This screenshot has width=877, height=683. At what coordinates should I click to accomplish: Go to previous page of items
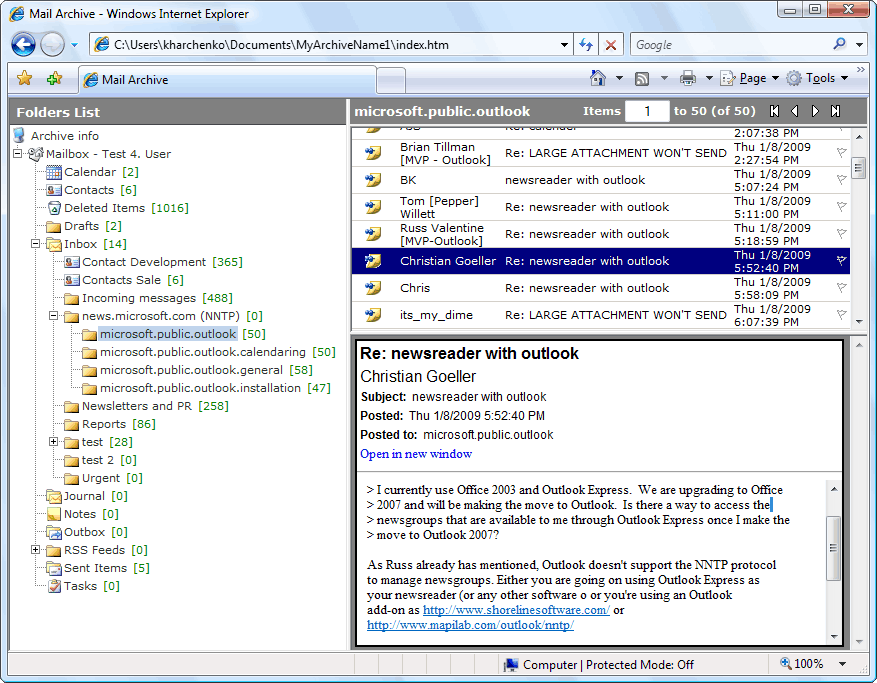[x=795, y=111]
